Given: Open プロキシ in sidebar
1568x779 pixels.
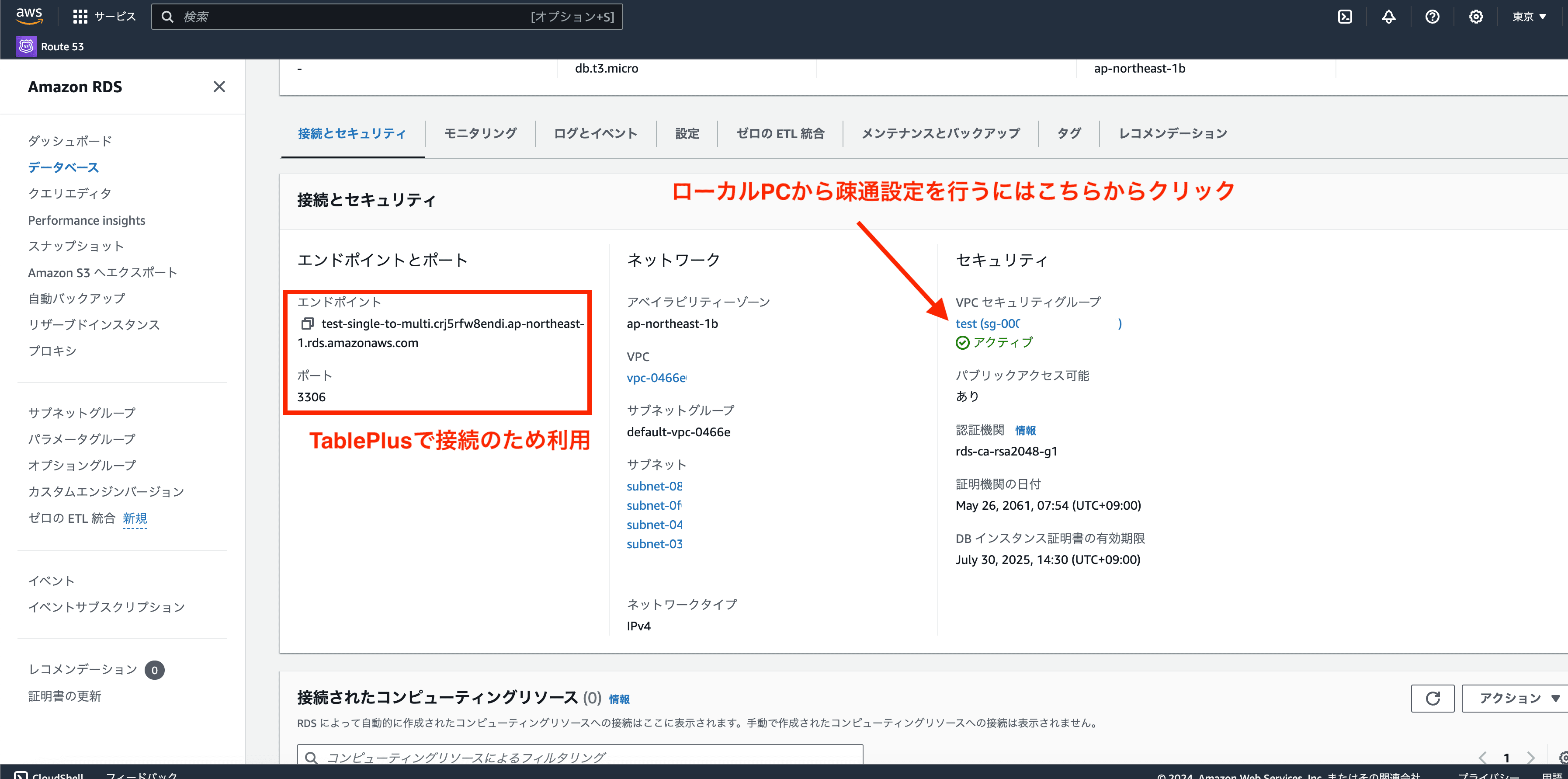Looking at the screenshot, I should pyautogui.click(x=52, y=351).
